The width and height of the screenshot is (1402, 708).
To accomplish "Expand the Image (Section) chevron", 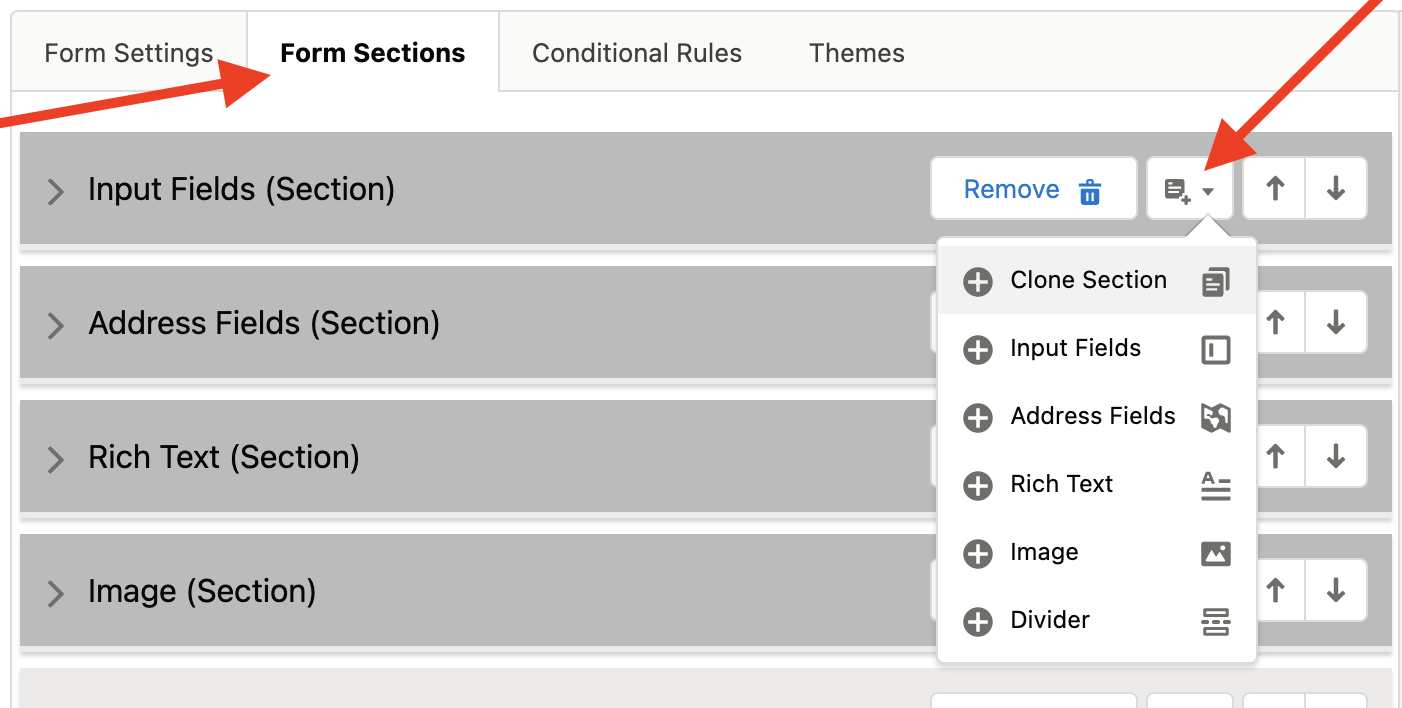I will click(56, 593).
